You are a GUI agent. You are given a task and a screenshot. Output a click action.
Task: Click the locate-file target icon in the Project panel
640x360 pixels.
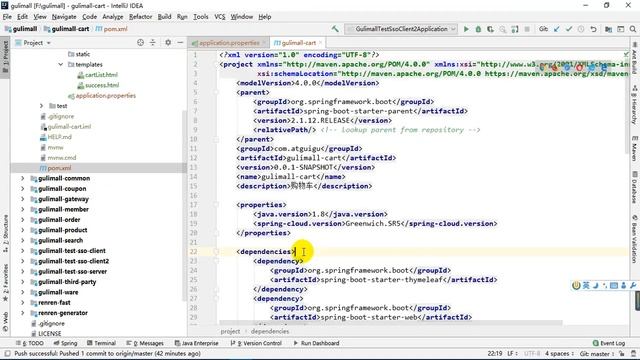coord(140,42)
